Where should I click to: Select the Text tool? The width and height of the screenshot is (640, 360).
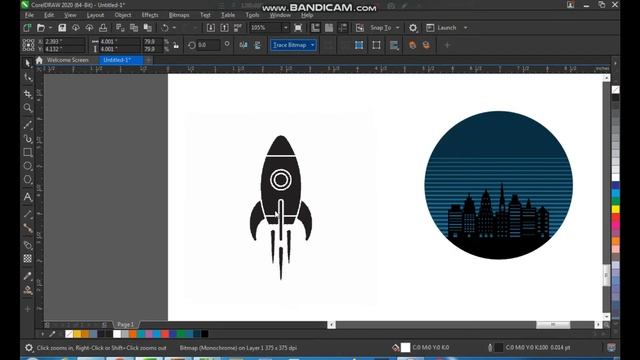click(x=28, y=197)
